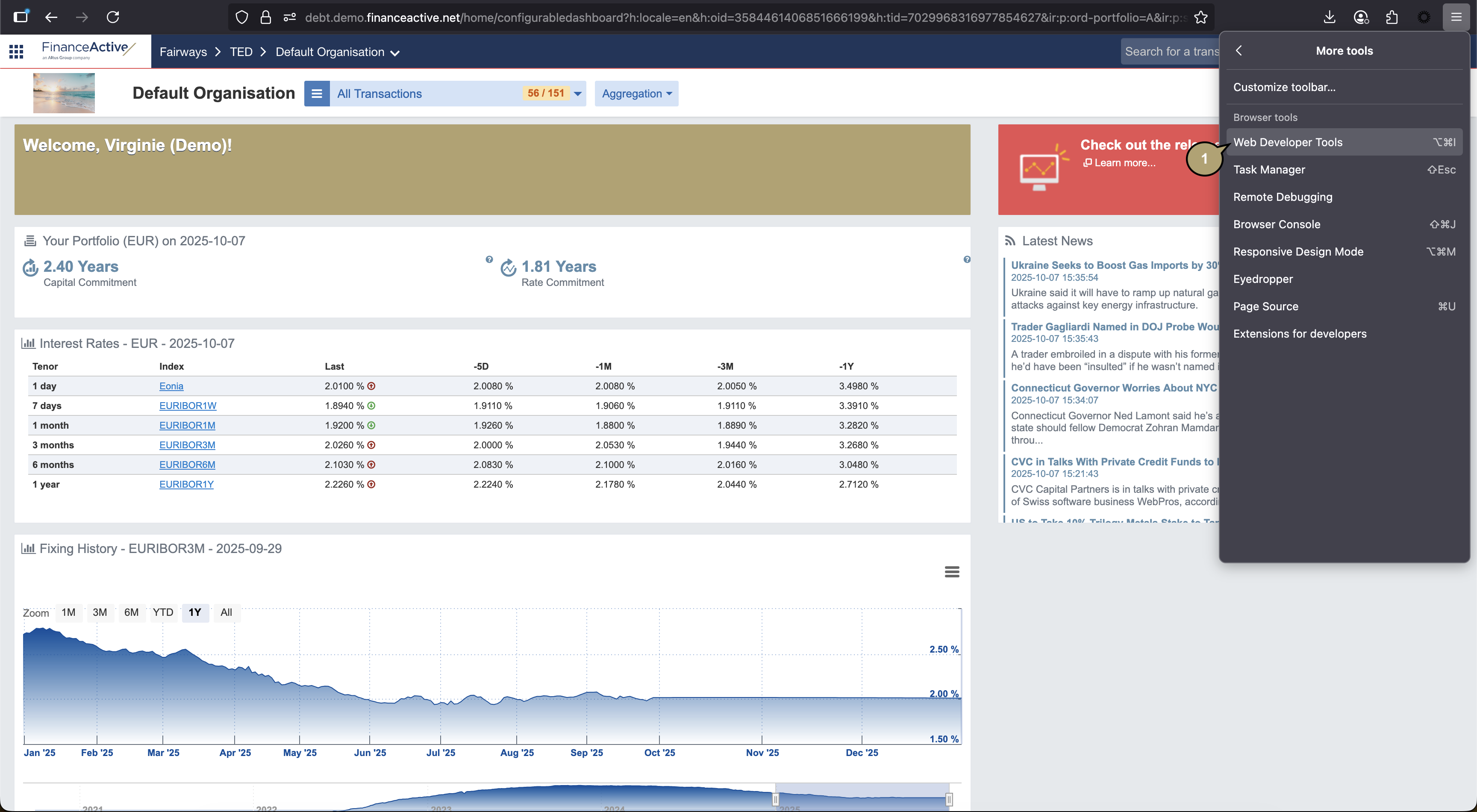Viewport: 1477px width, 812px height.
Task: Click the chart hamburger export menu icon
Action: (952, 572)
